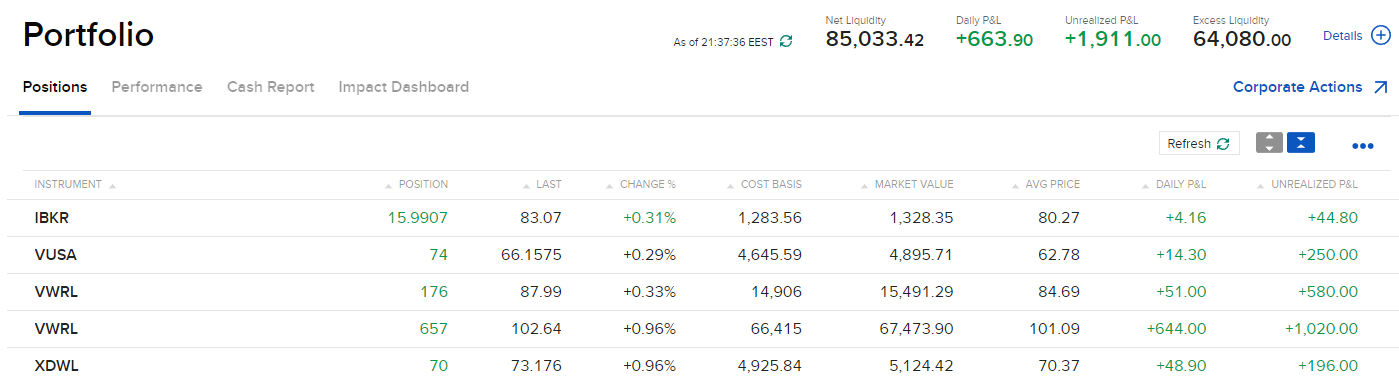Switch to the Positions tab
1399x387 pixels.
click(x=55, y=87)
